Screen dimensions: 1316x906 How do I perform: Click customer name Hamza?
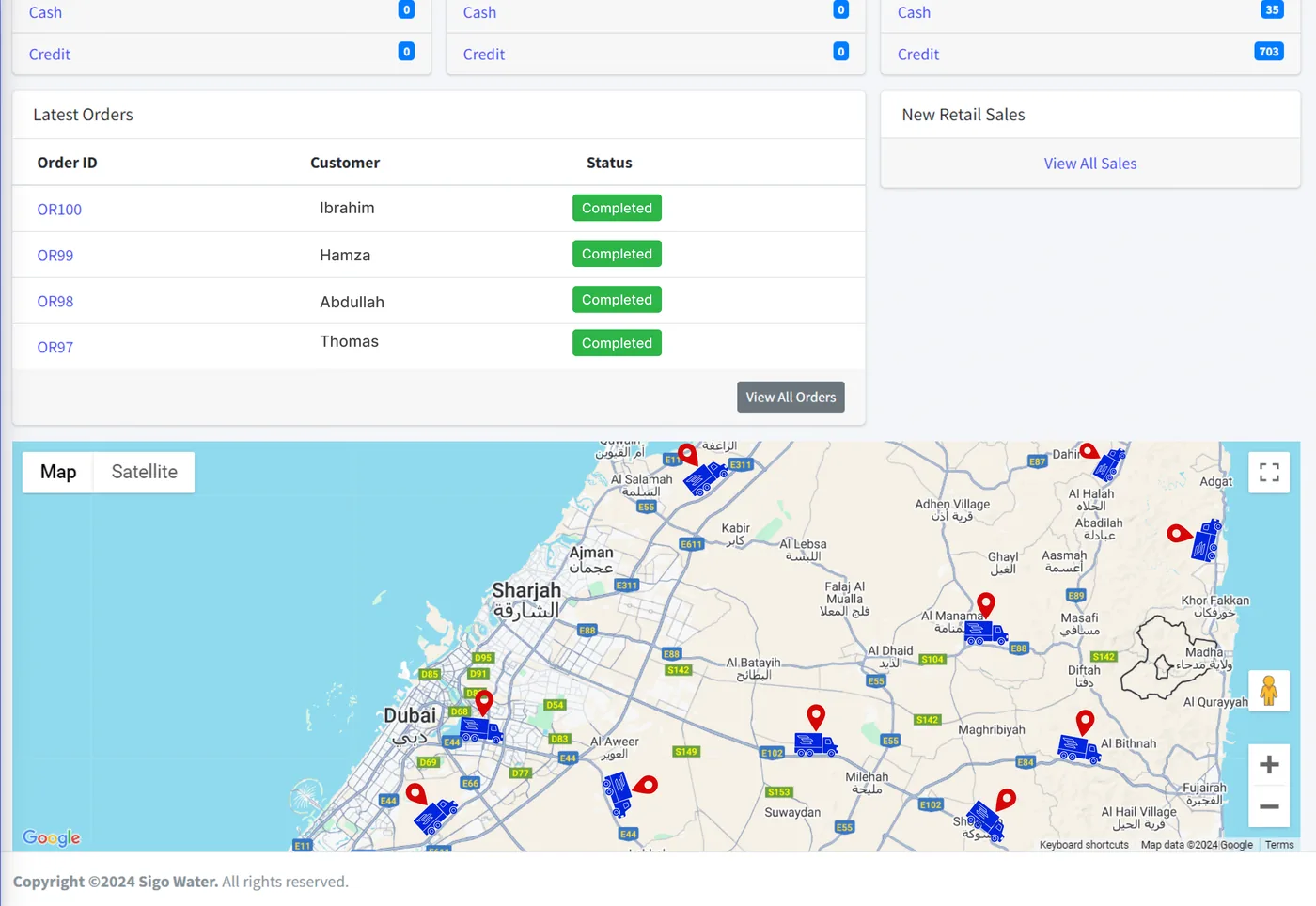[x=345, y=255]
